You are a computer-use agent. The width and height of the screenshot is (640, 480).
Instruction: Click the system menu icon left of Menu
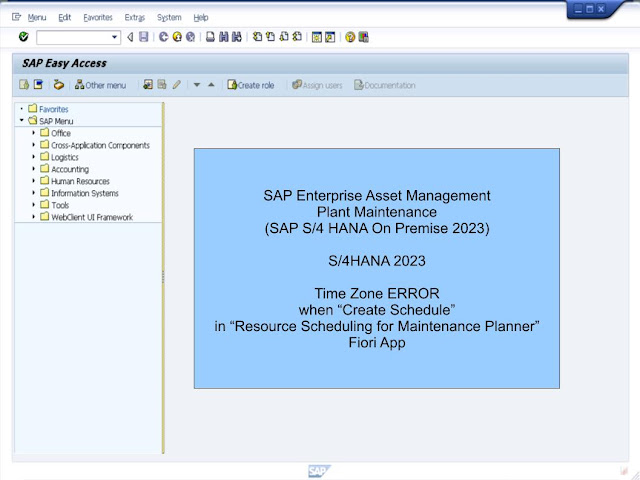tap(16, 17)
